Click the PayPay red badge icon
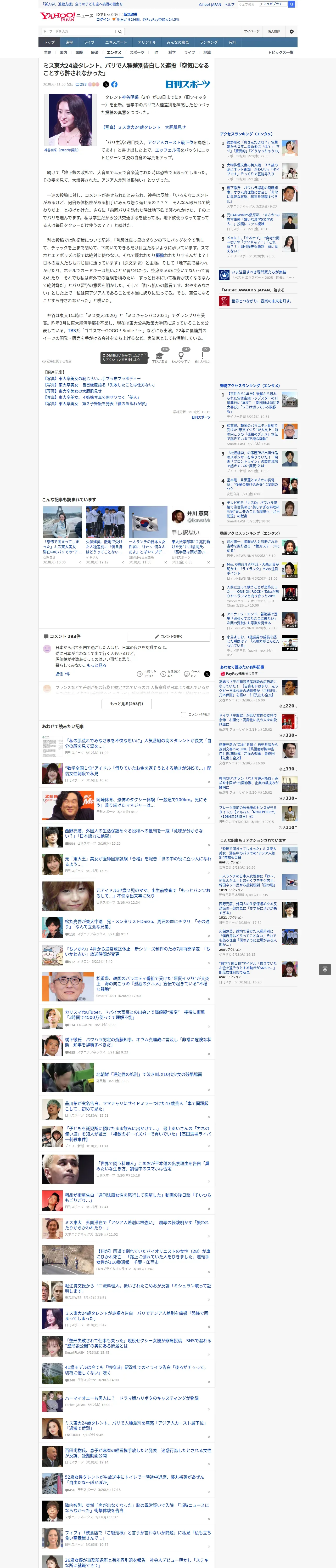Viewport: 336px width, 1568px height. point(223,674)
